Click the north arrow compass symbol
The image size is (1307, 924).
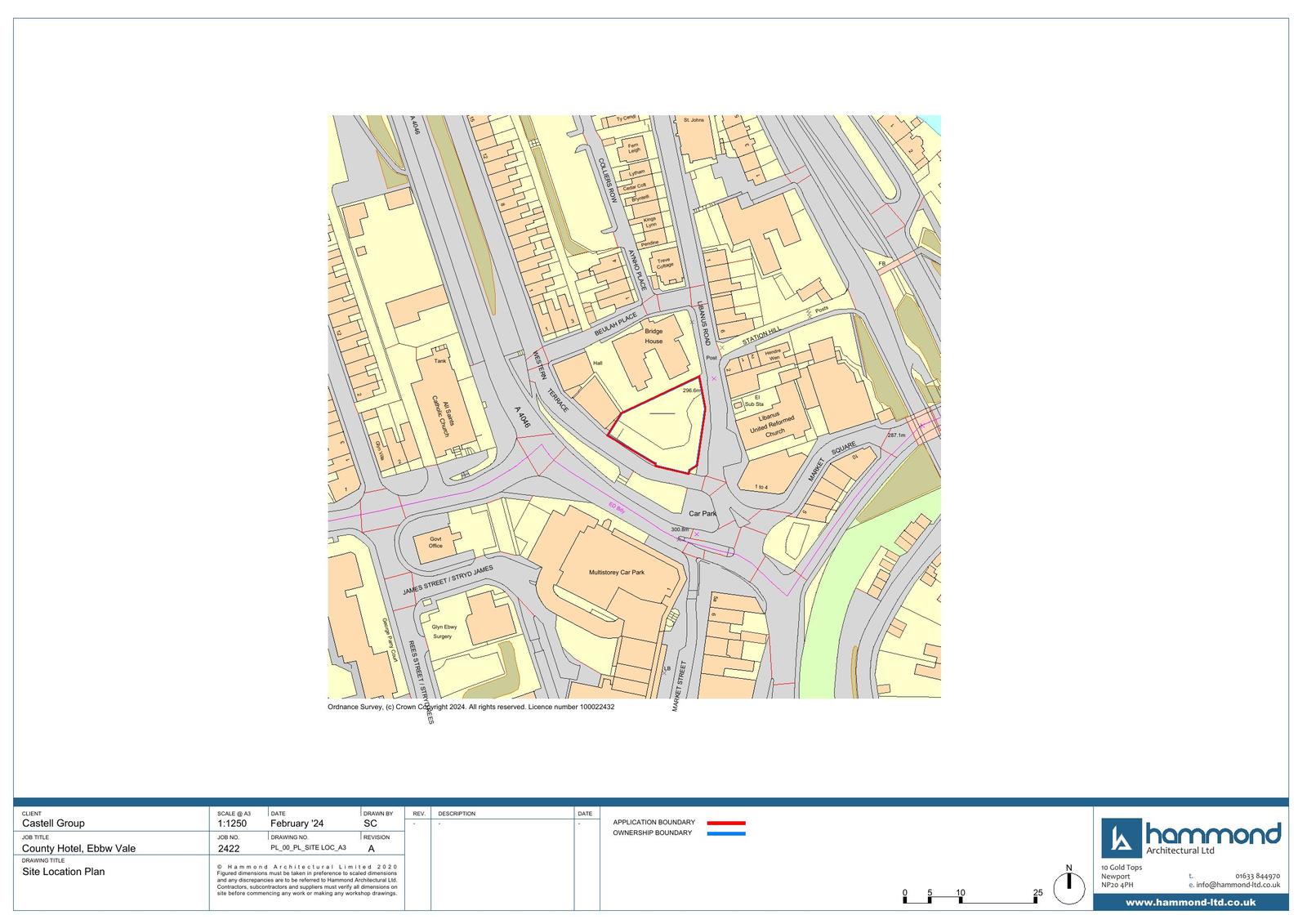click(1068, 886)
